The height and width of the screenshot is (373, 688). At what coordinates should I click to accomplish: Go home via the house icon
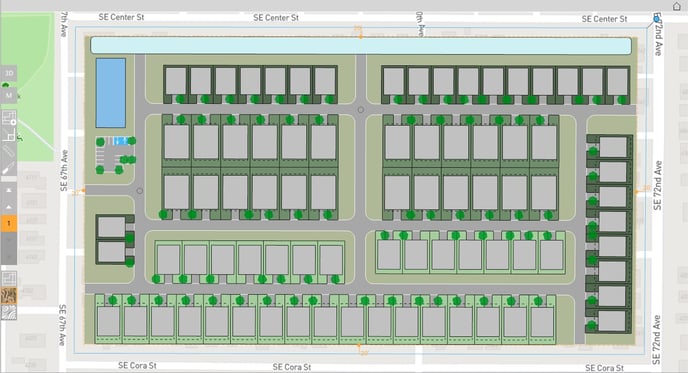676,6
